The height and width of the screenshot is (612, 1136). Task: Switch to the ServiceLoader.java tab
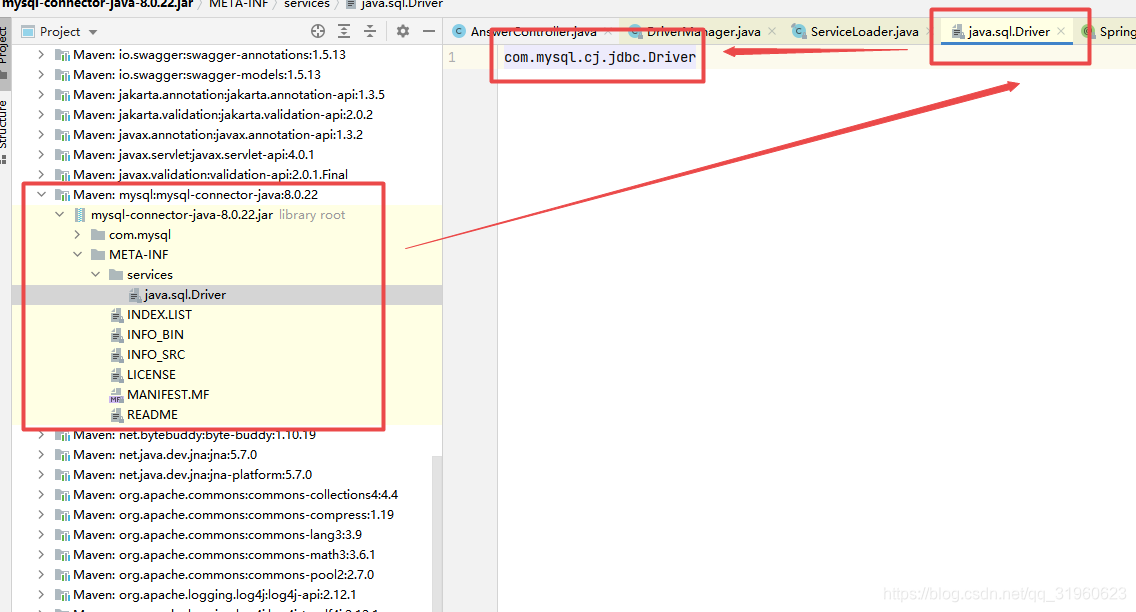pos(864,32)
